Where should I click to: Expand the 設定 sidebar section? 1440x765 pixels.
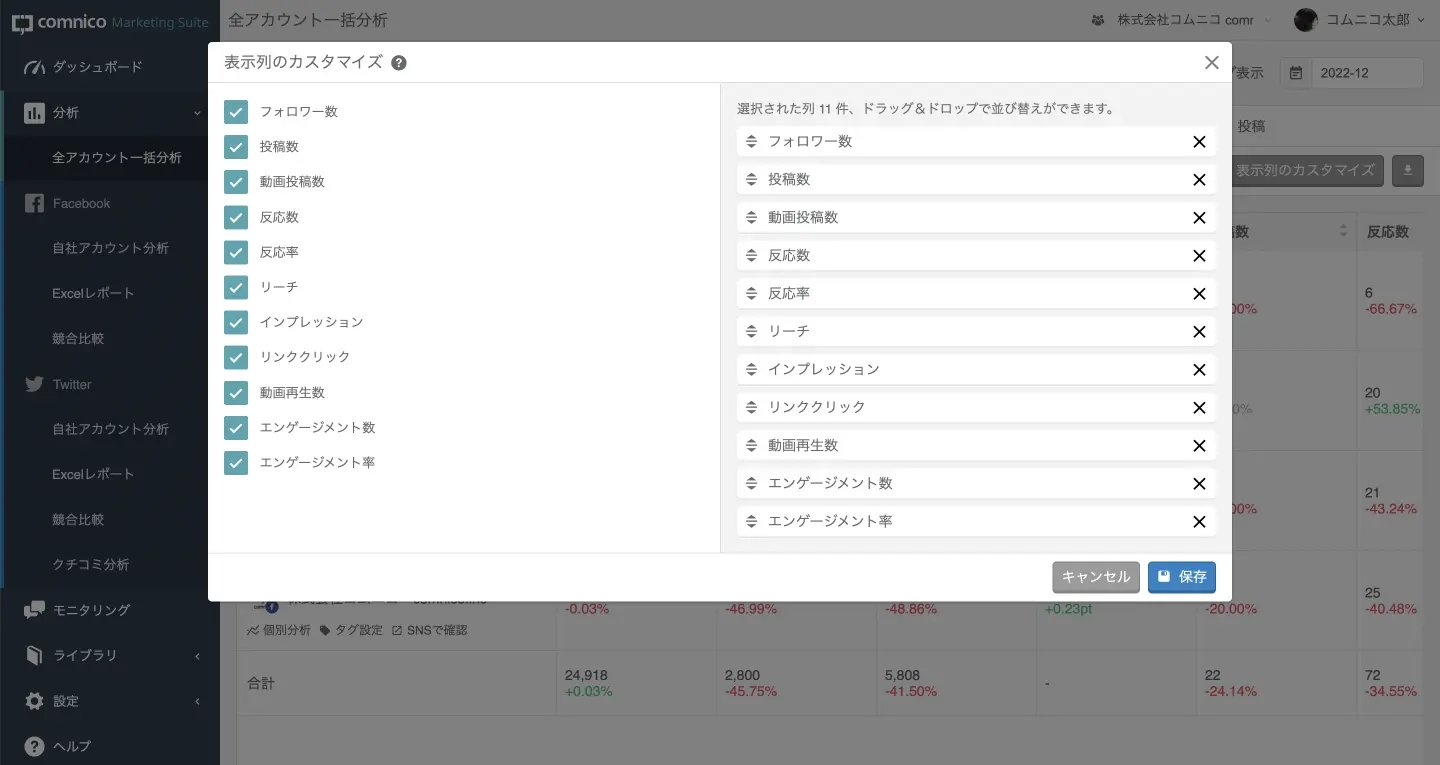coord(110,701)
